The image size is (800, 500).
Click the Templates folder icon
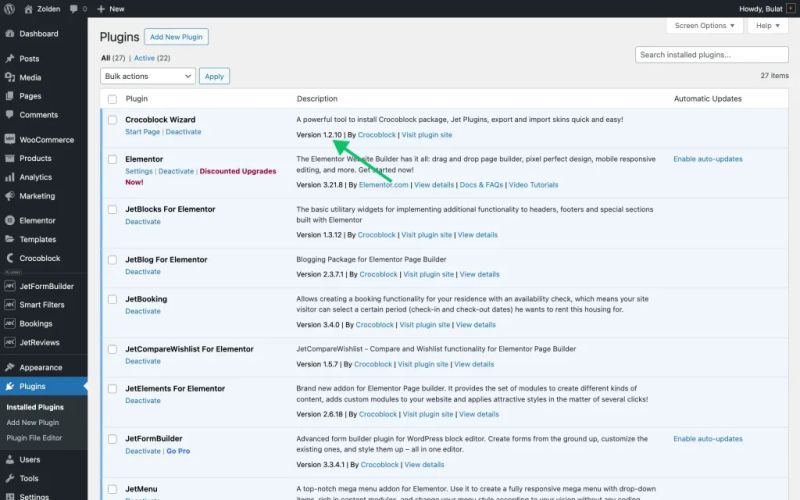(10, 239)
